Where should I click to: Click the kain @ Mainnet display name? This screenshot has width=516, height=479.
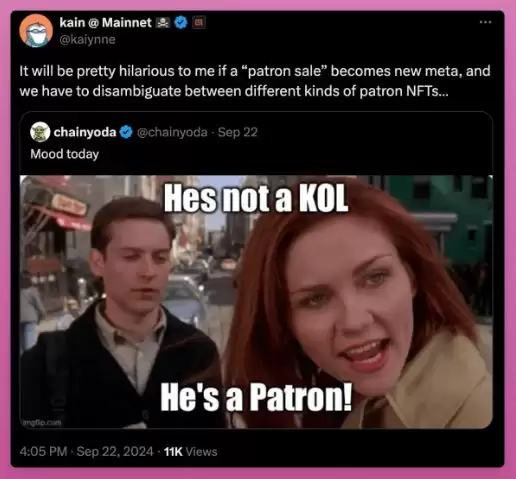click(x=106, y=22)
